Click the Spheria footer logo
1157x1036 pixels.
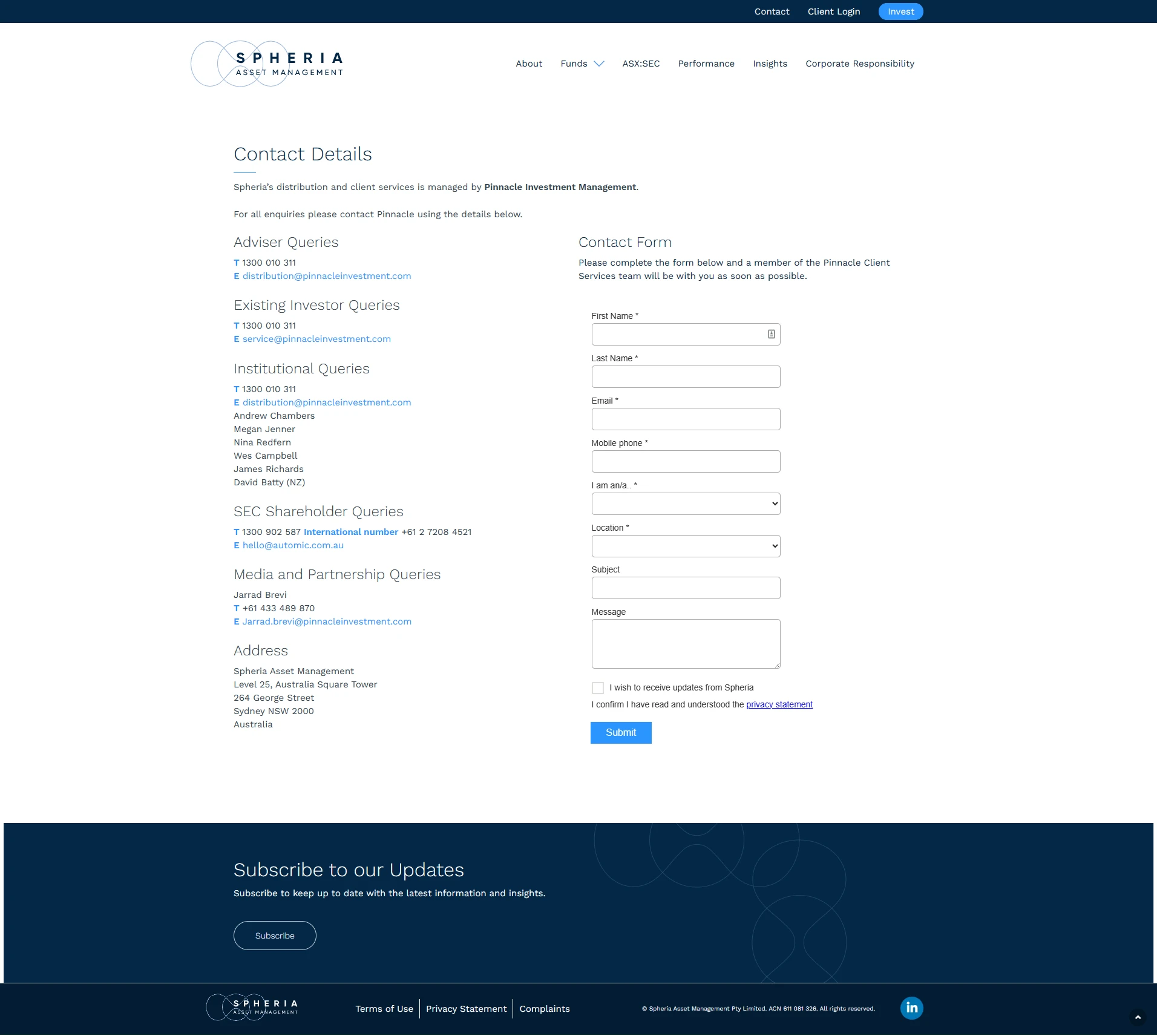click(x=252, y=1008)
